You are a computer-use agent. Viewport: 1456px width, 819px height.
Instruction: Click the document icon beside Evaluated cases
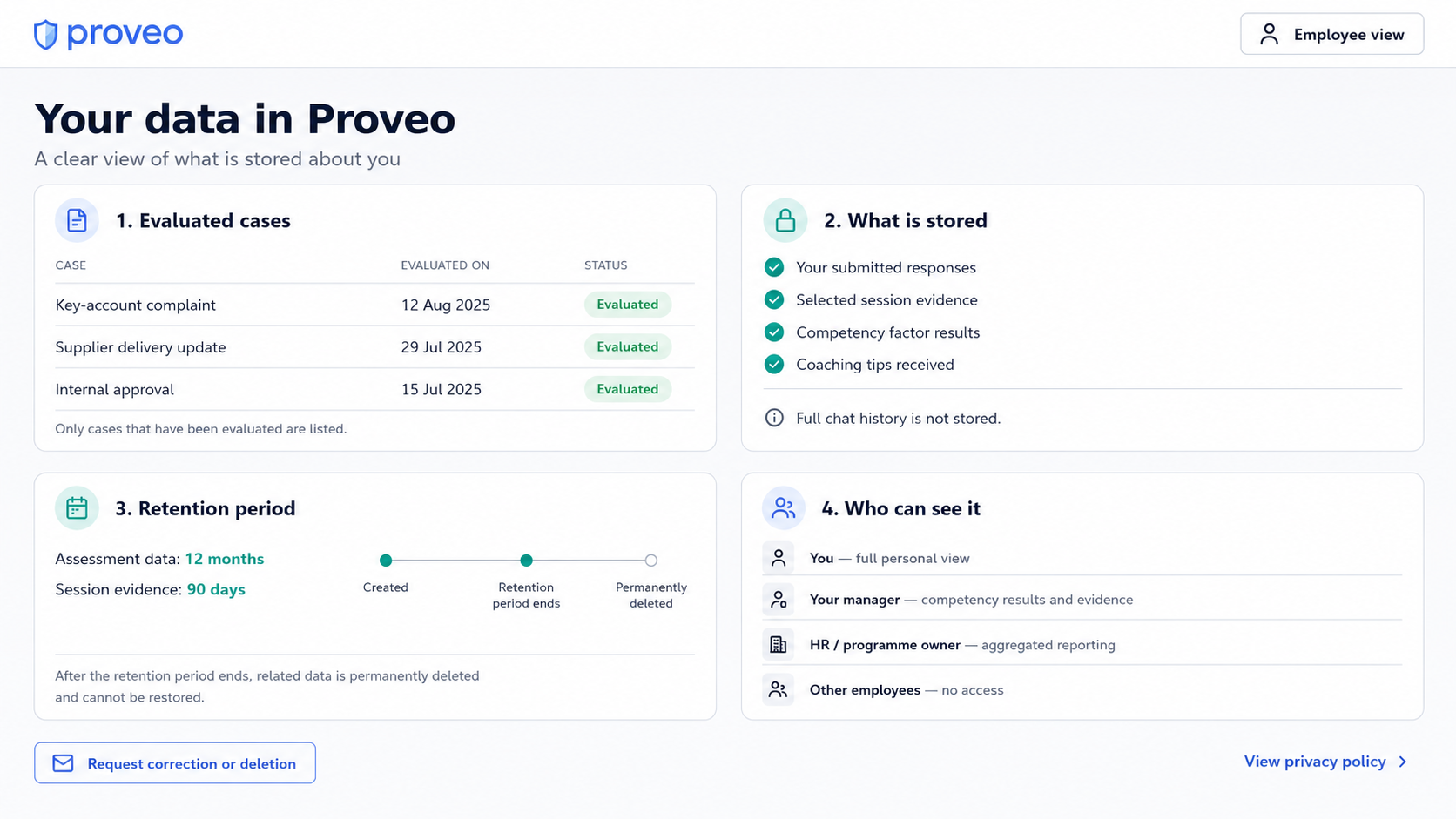pyautogui.click(x=77, y=220)
